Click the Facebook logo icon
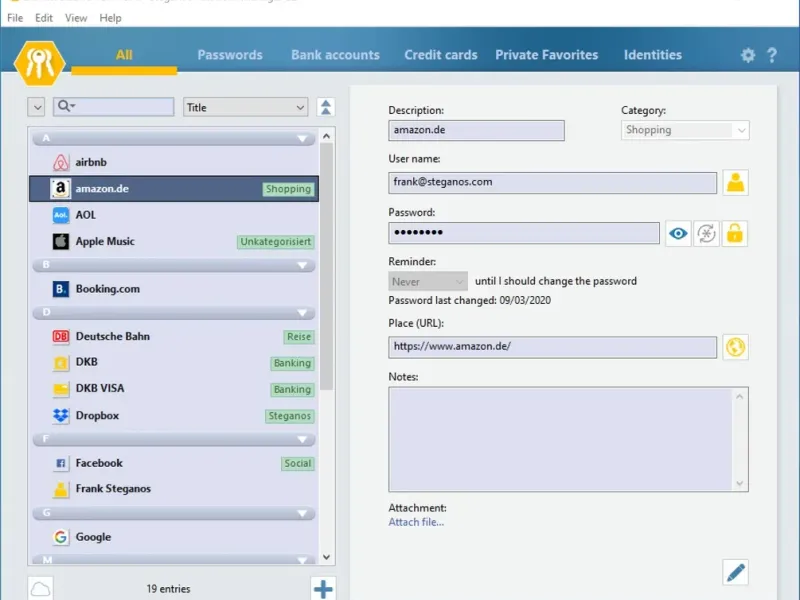This screenshot has height=600, width=800. (61, 463)
